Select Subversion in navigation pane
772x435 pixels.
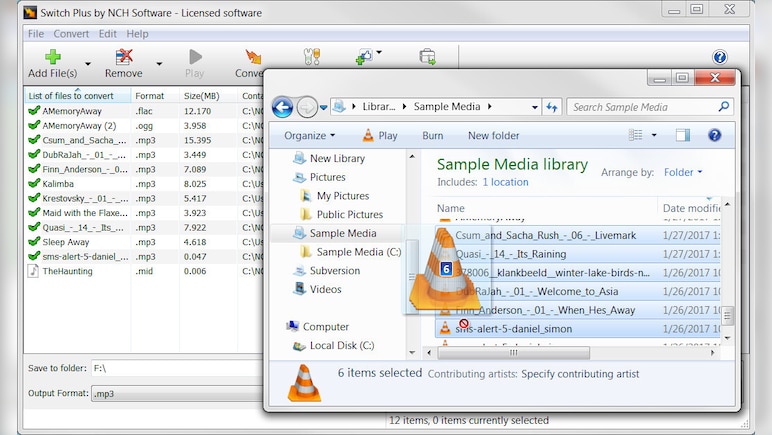coord(335,270)
